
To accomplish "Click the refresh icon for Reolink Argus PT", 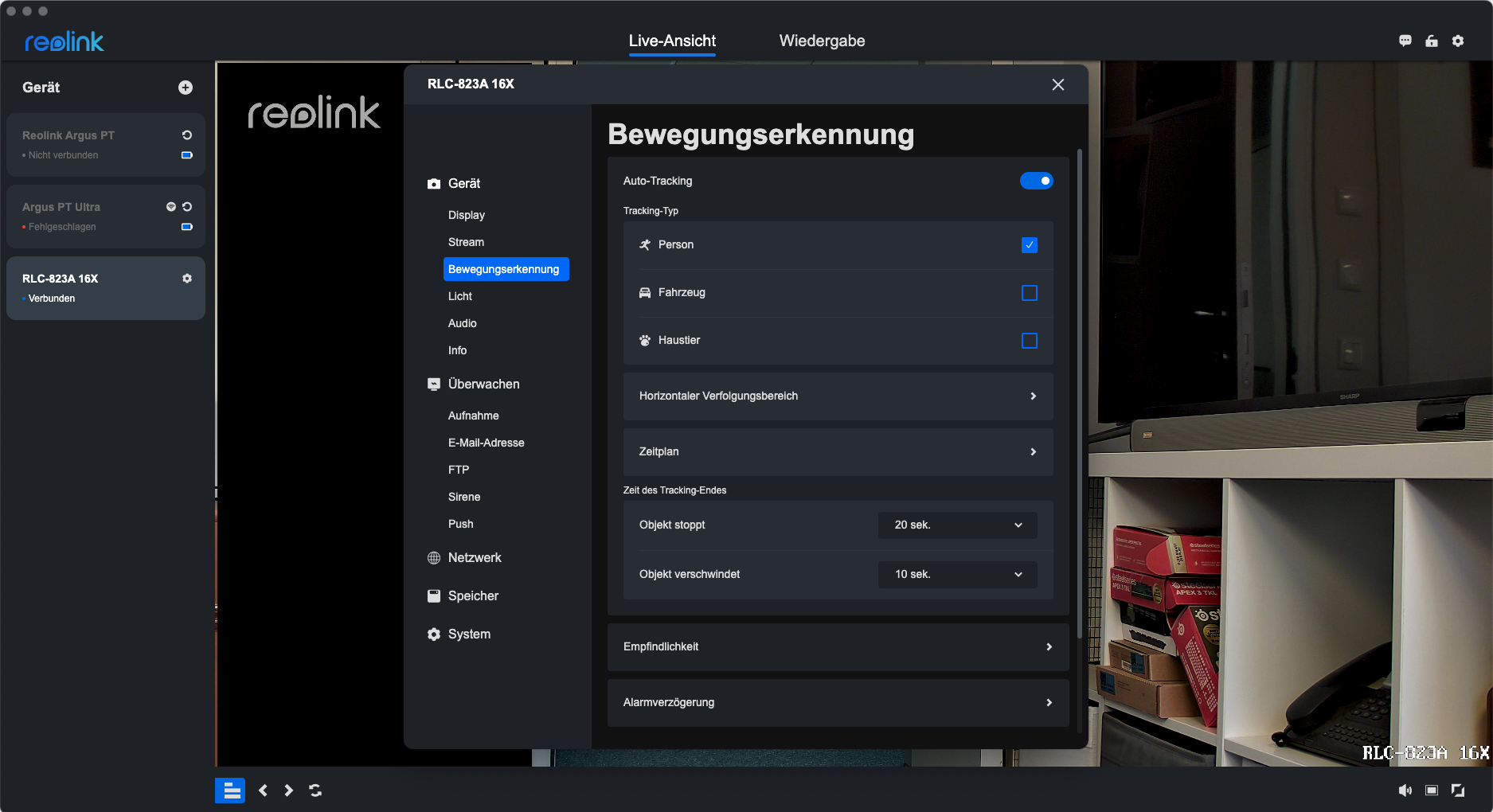I will pos(187,135).
